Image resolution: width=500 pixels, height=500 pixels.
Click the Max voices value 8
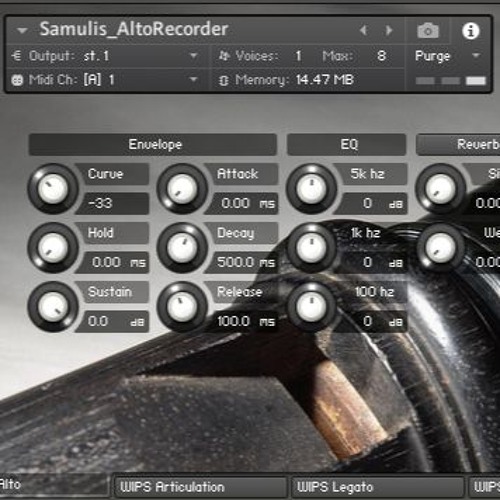pyautogui.click(x=381, y=56)
